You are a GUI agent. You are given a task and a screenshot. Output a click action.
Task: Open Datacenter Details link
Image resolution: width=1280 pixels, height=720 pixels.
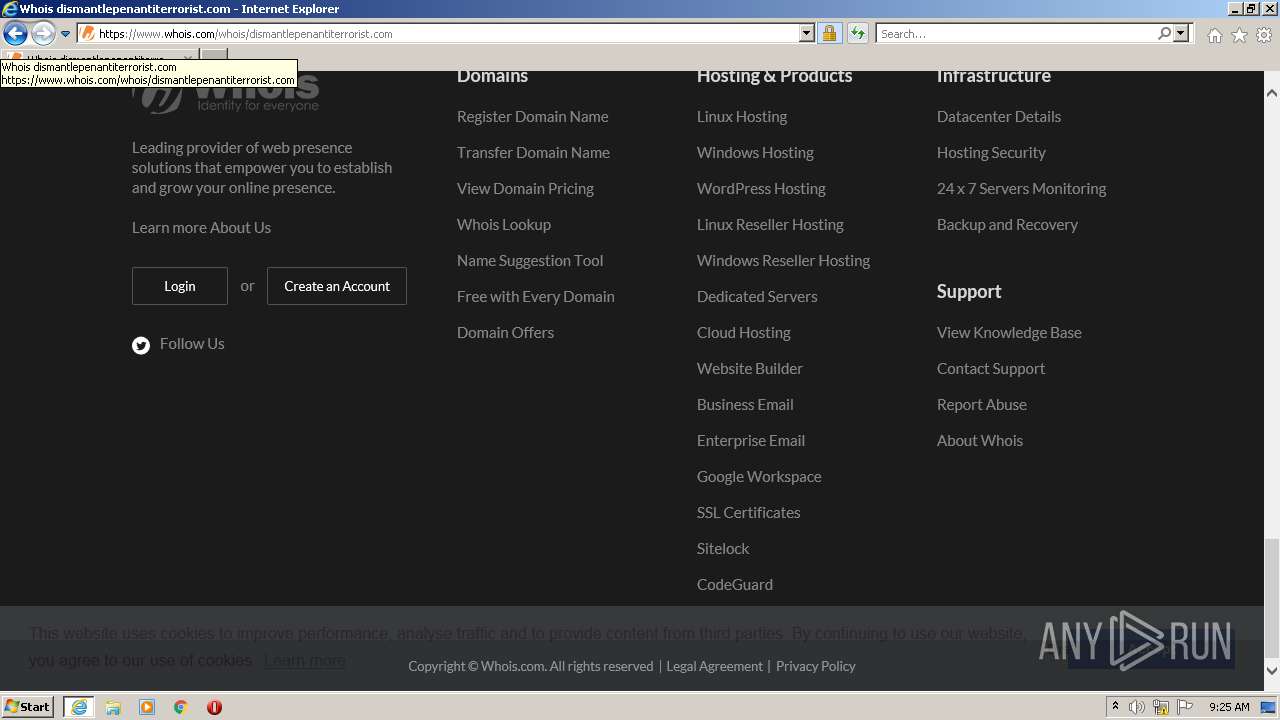pos(999,117)
